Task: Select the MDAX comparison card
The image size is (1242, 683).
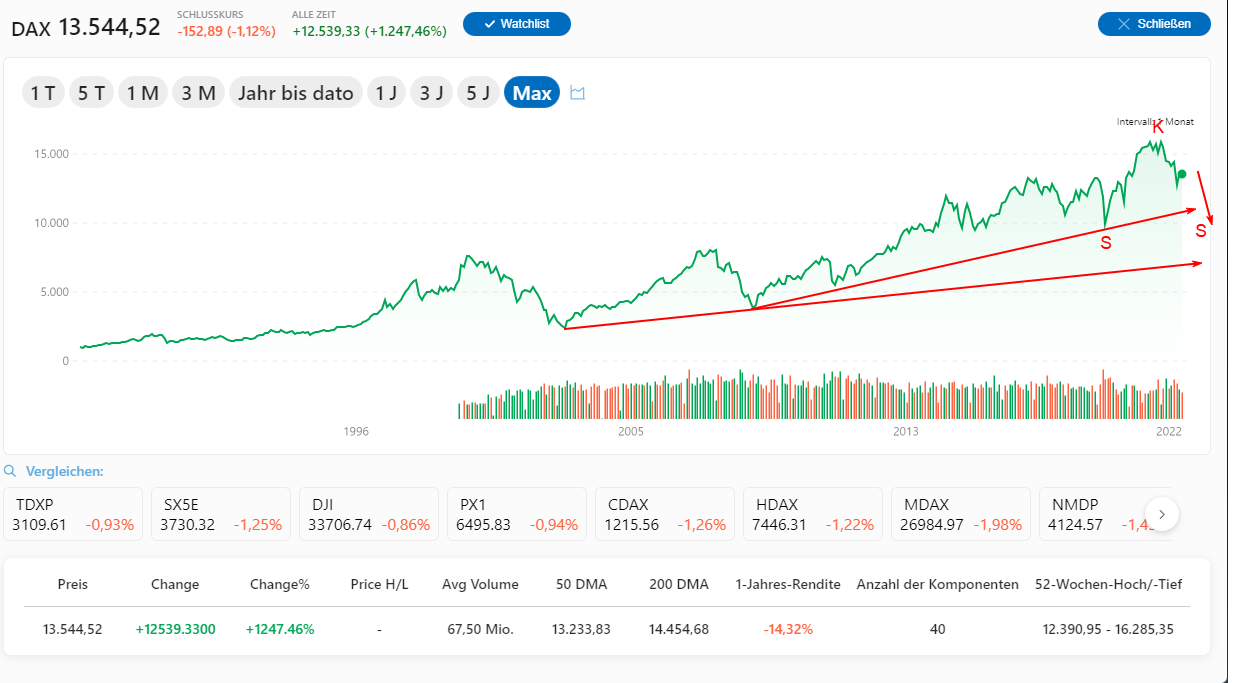Action: point(961,514)
